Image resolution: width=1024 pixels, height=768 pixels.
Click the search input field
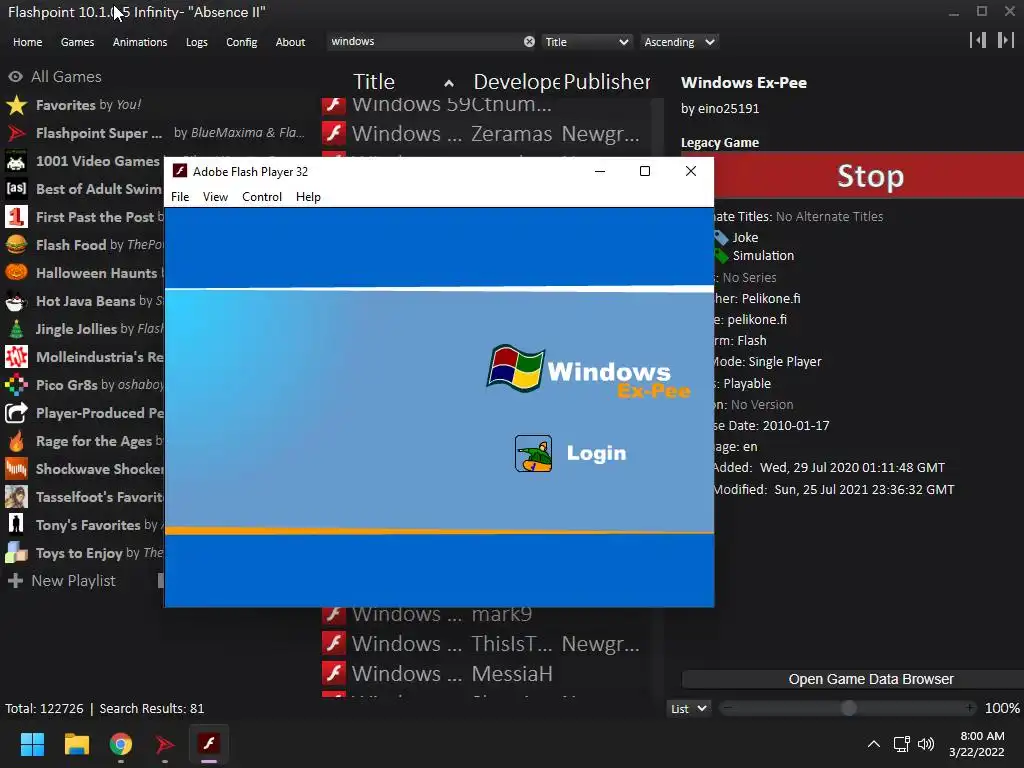(x=424, y=41)
